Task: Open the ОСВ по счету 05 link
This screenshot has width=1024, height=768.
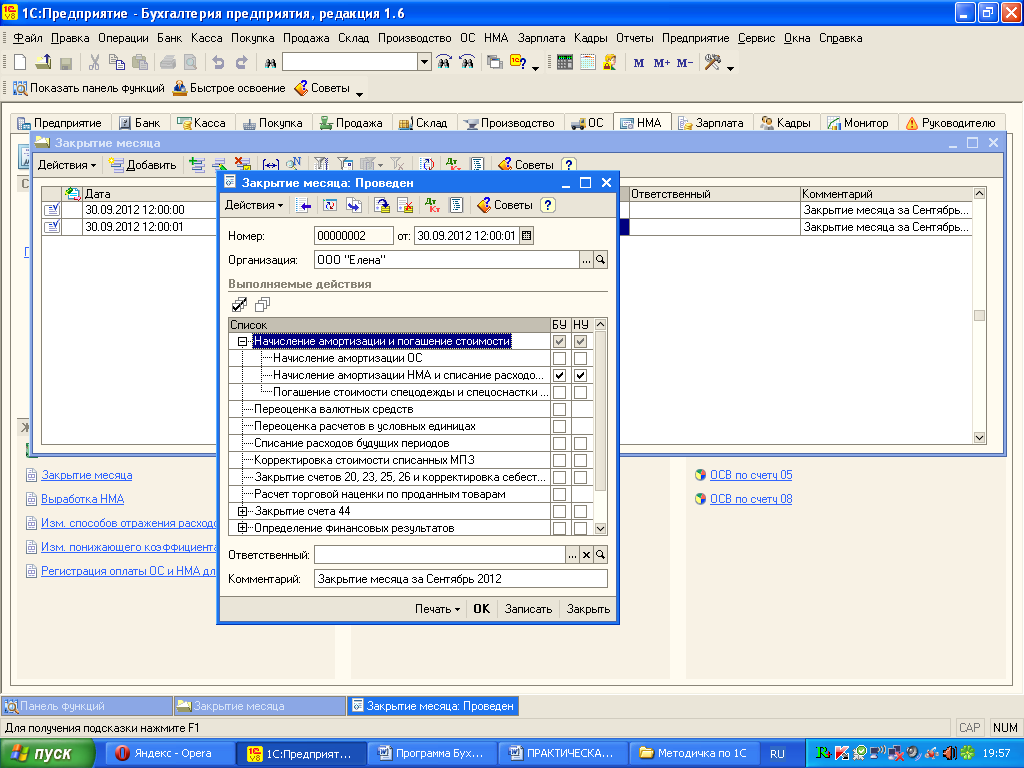Action: (x=751, y=475)
